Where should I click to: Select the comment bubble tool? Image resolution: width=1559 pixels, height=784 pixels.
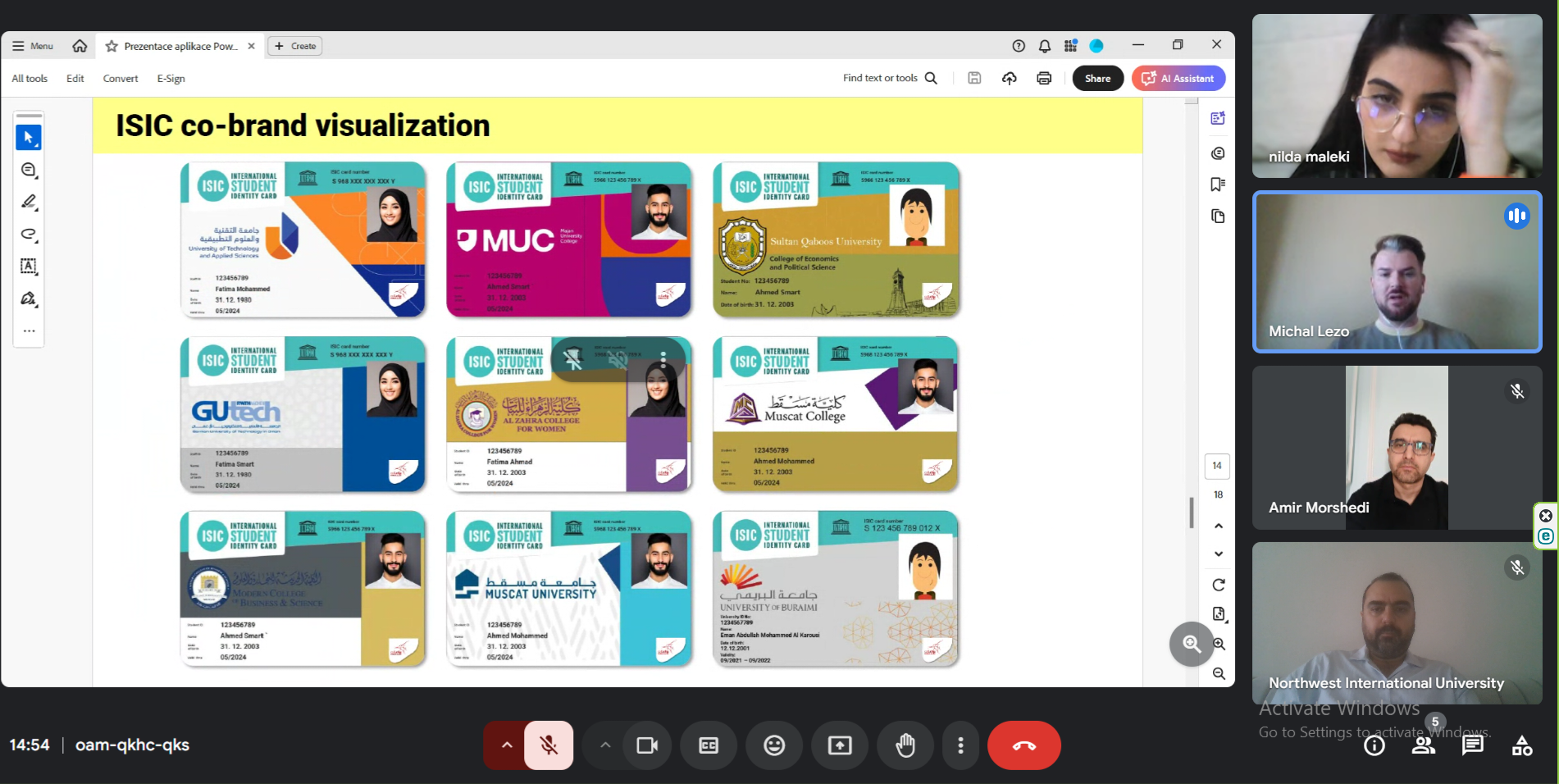point(29,170)
